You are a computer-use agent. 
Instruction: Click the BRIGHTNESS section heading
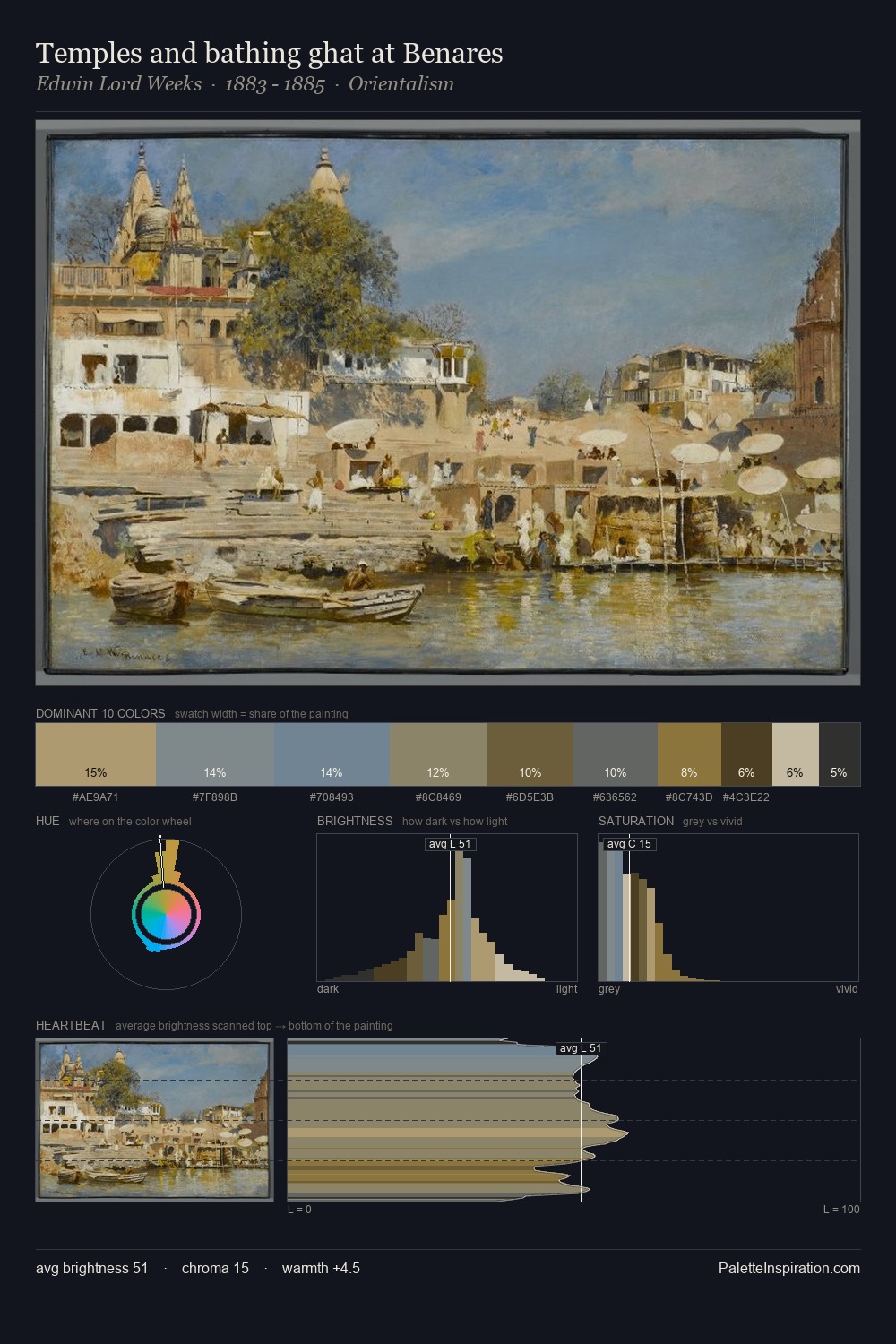pos(355,821)
